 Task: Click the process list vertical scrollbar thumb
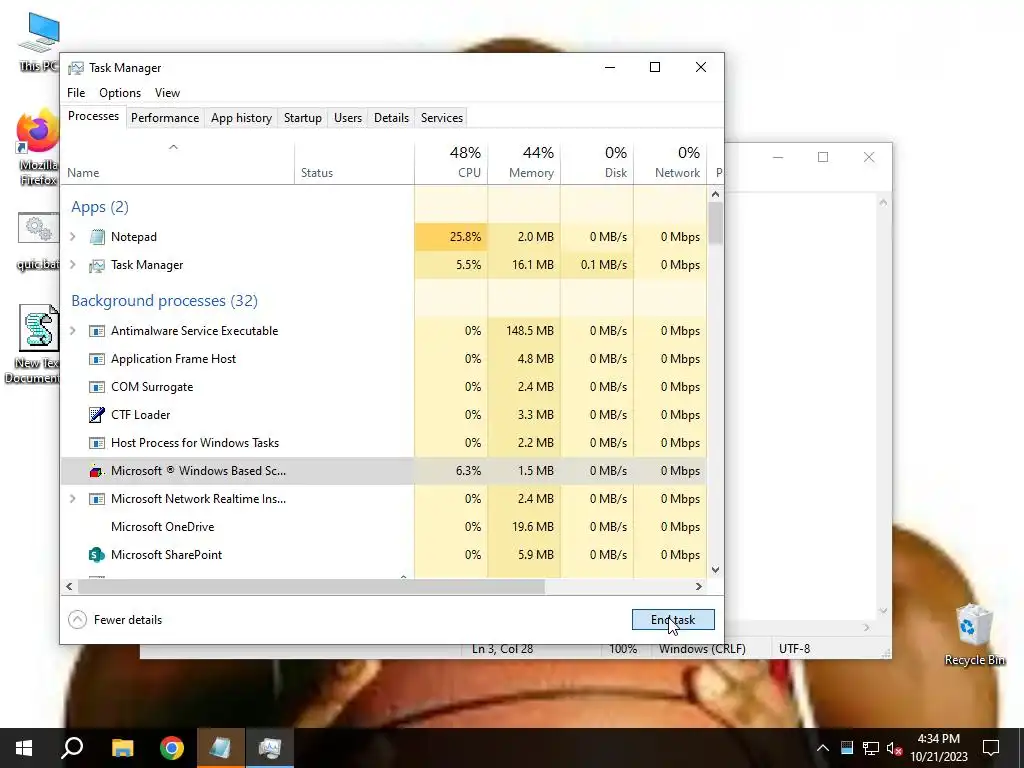(x=715, y=223)
